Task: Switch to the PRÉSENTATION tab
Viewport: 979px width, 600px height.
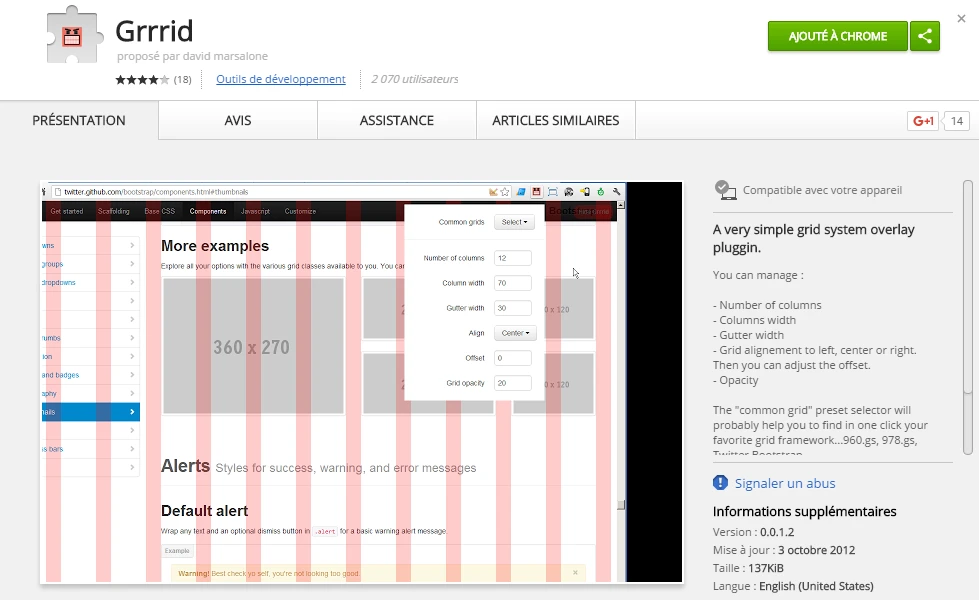Action: pos(79,120)
